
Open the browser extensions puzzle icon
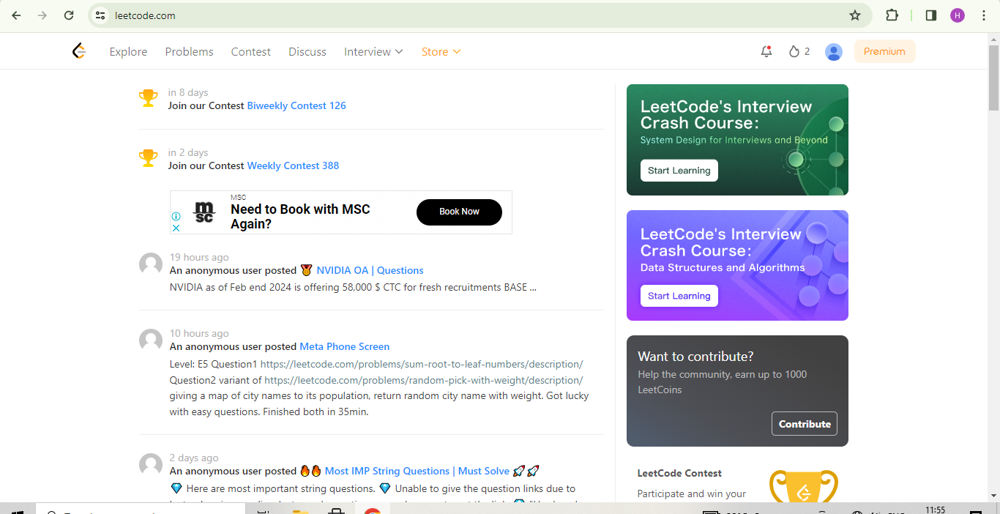click(x=892, y=16)
